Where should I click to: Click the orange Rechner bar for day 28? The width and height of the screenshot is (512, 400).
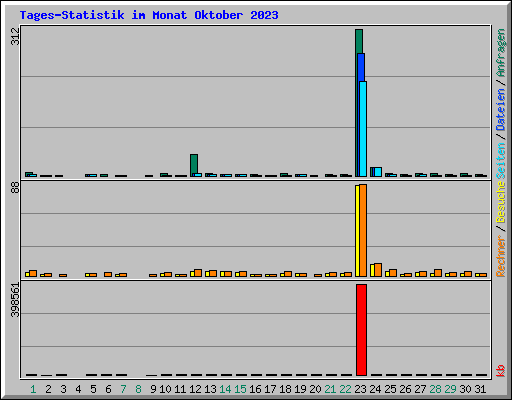[438, 273]
